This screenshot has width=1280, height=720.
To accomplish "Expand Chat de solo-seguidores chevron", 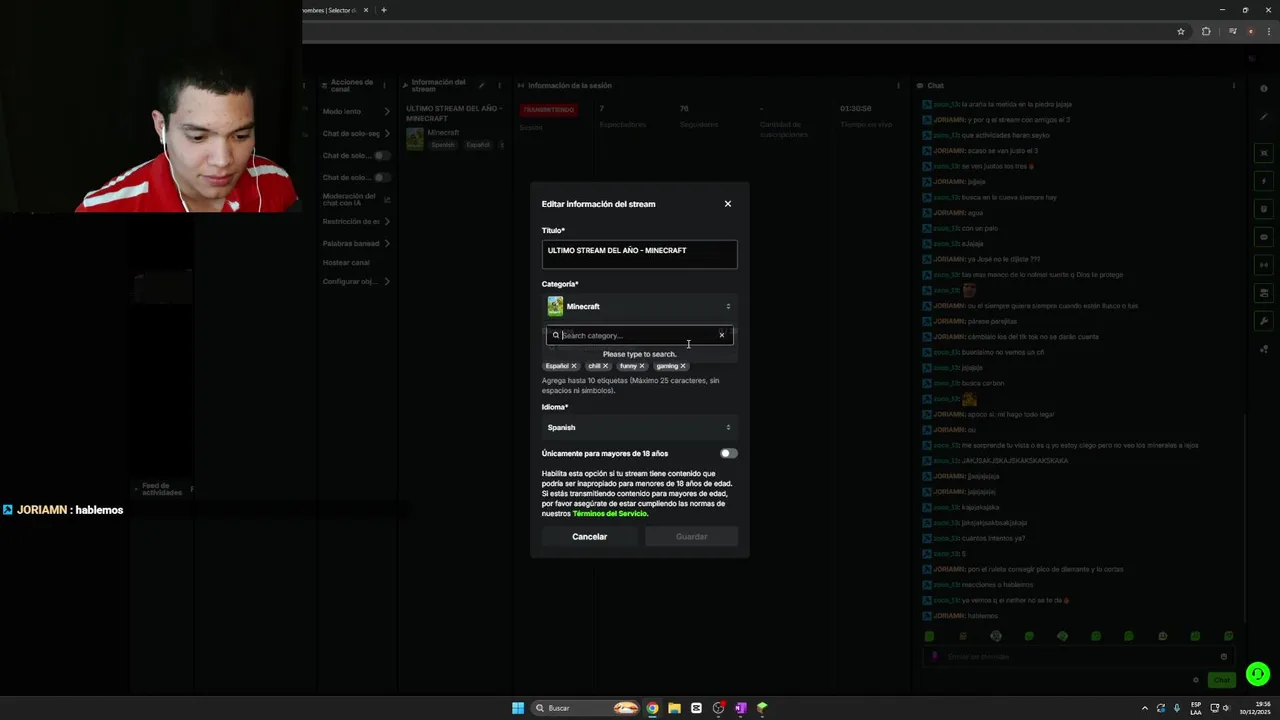I will (387, 133).
